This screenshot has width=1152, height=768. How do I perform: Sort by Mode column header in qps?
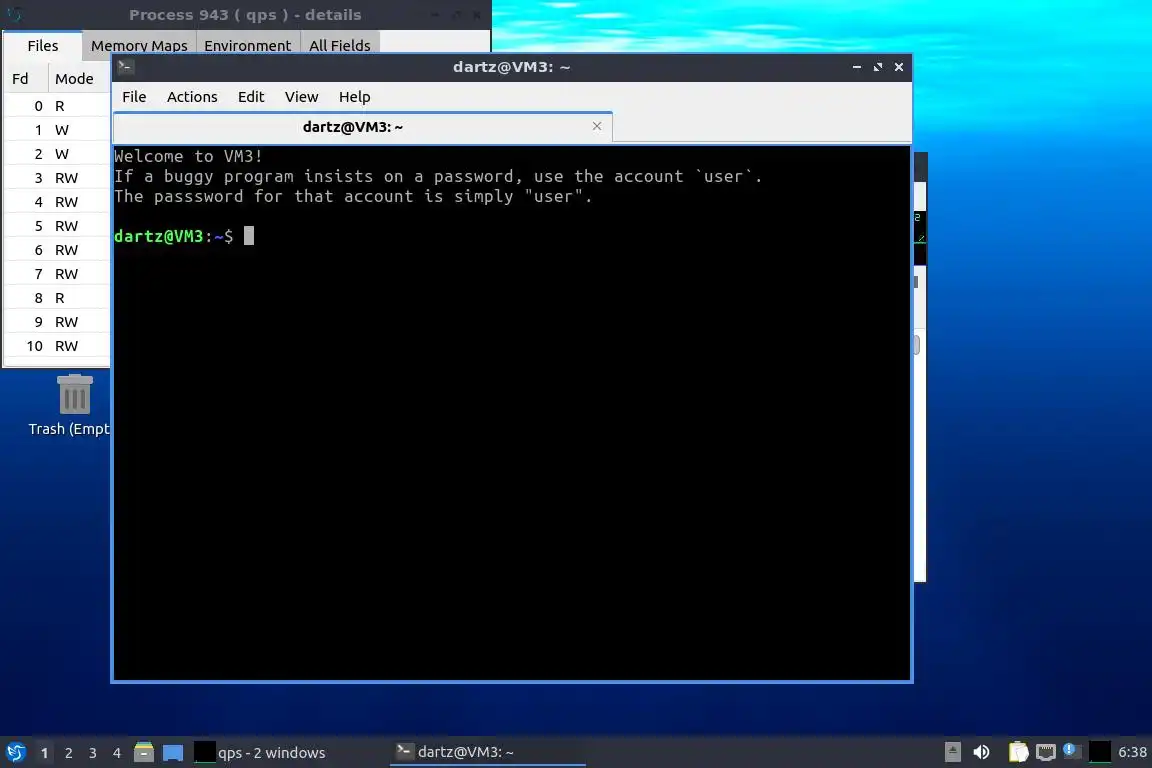[x=79, y=79]
